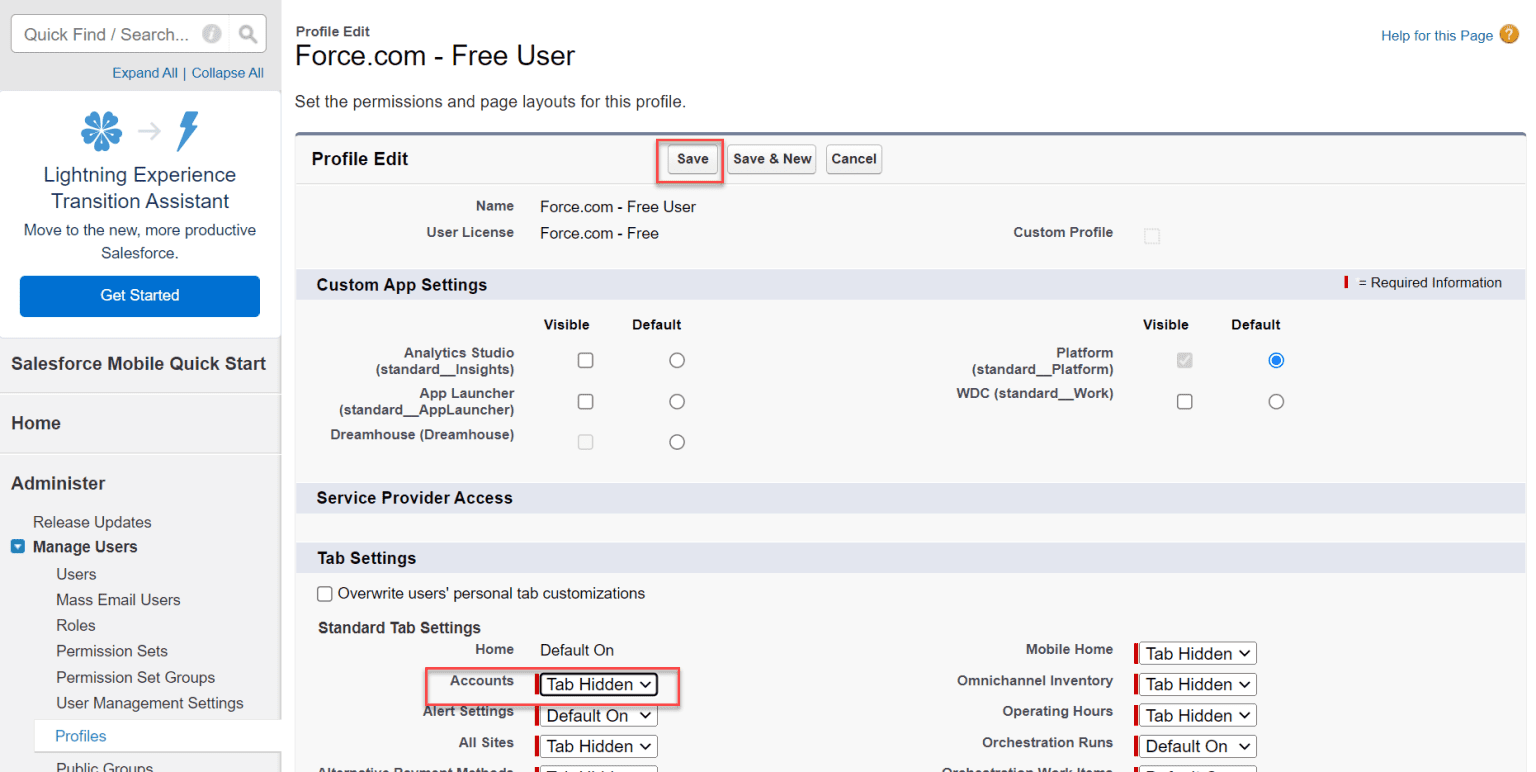Viewport: 1536px width, 772px height.
Task: Click the Cancel button
Action: pyautogui.click(x=854, y=159)
